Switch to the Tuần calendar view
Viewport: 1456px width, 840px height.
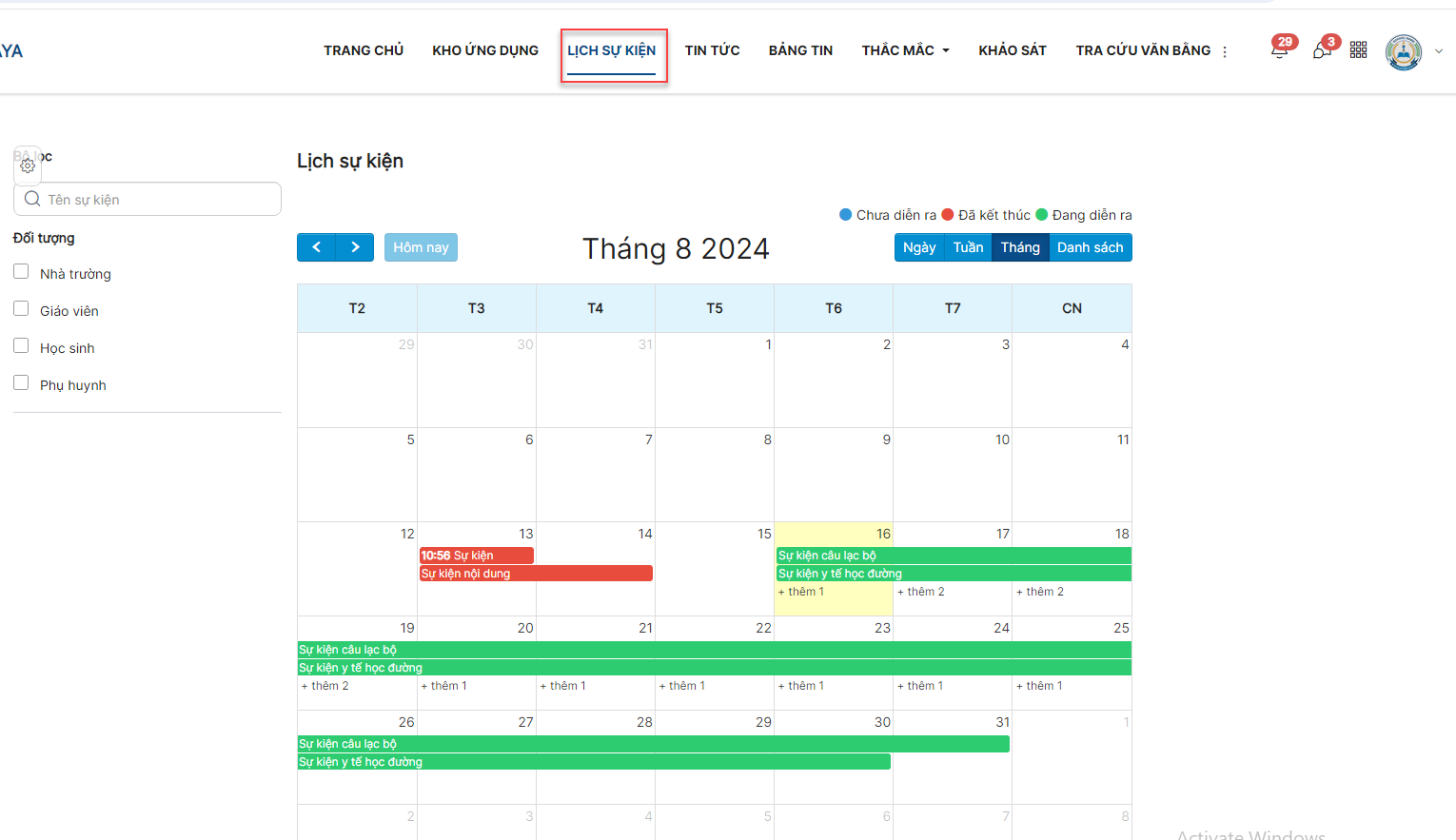click(x=968, y=247)
